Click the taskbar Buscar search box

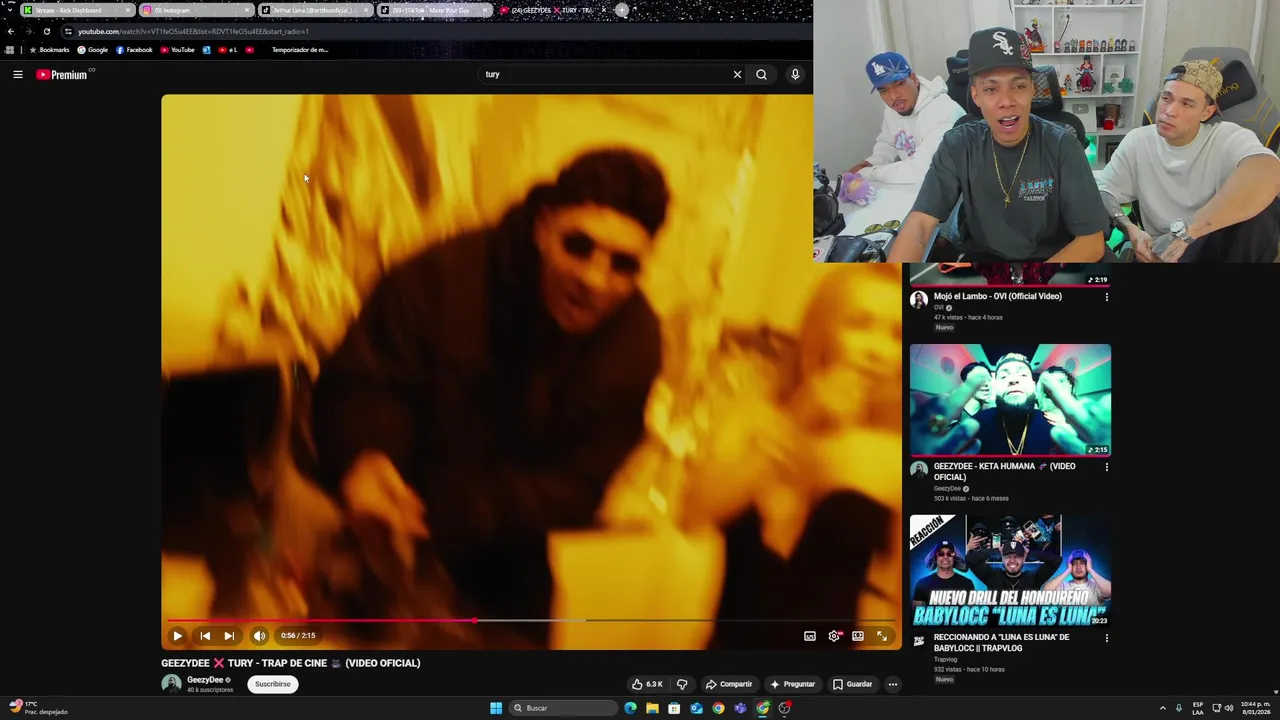563,708
